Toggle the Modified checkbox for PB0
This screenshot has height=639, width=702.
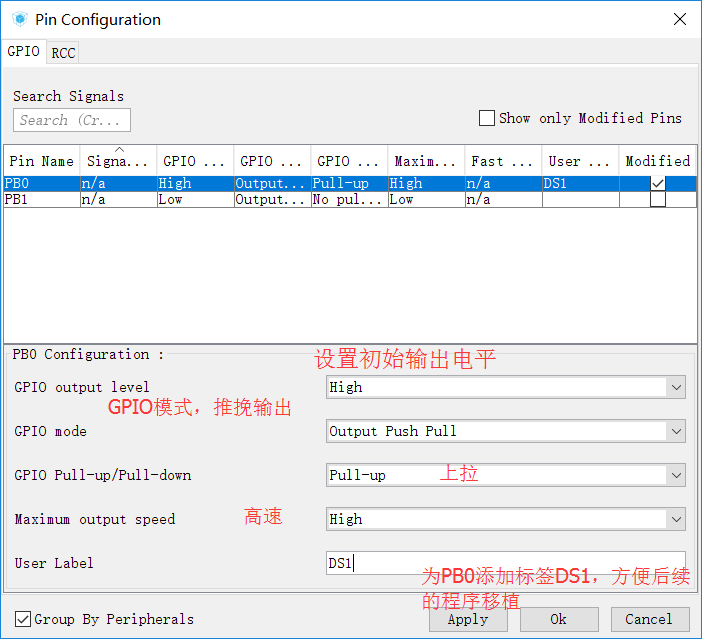tap(657, 184)
